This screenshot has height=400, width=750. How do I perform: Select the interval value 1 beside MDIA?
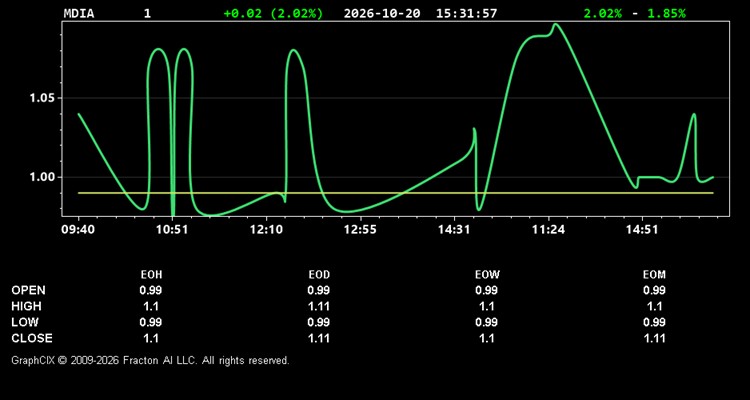(x=147, y=13)
